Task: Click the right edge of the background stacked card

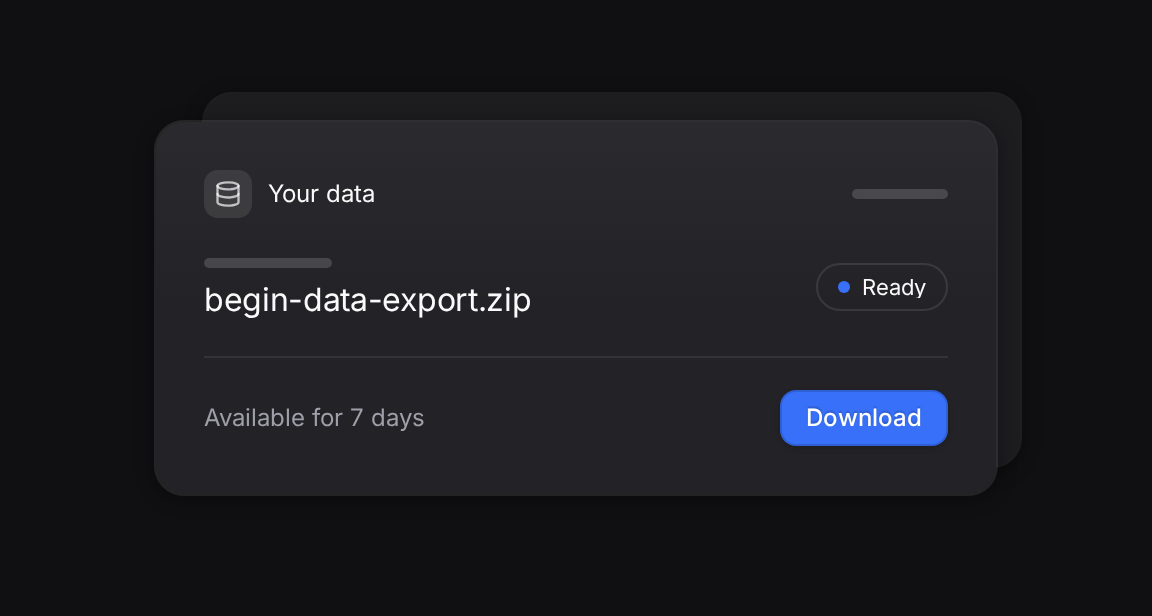Action: click(x=1010, y=279)
